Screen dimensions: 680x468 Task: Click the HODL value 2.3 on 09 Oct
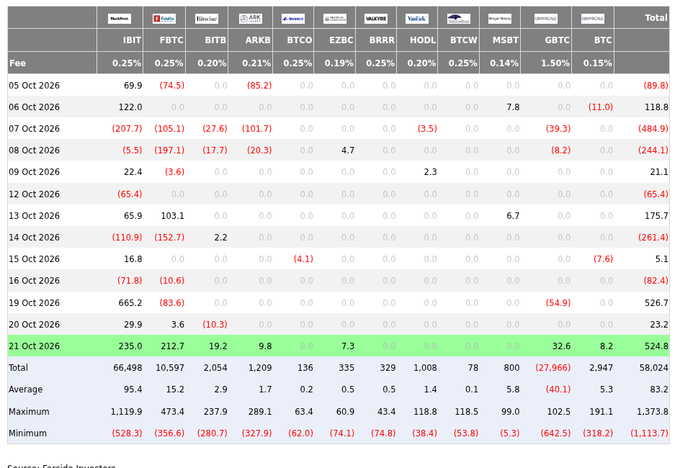(430, 172)
